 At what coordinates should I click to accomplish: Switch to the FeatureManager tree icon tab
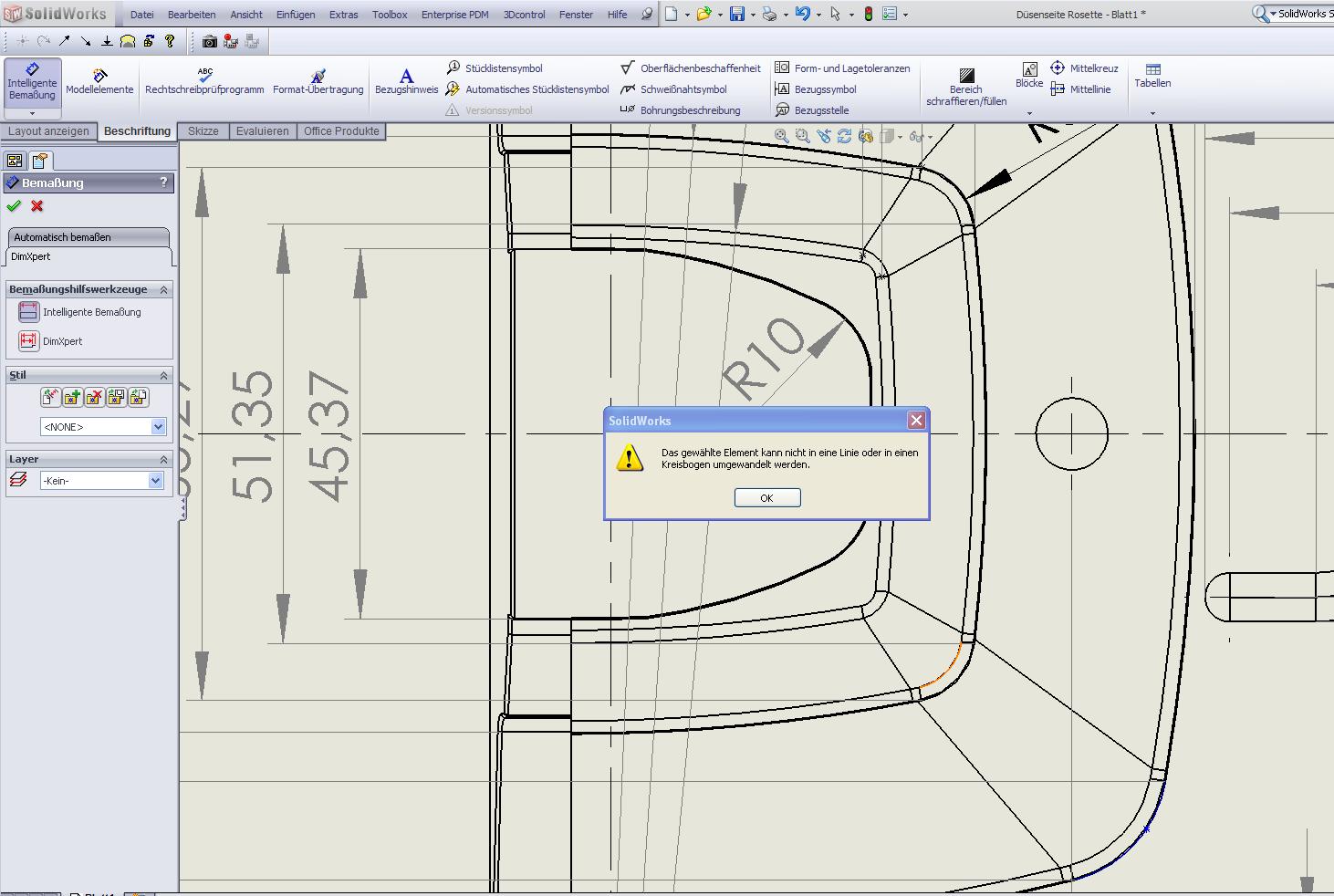pyautogui.click(x=15, y=161)
